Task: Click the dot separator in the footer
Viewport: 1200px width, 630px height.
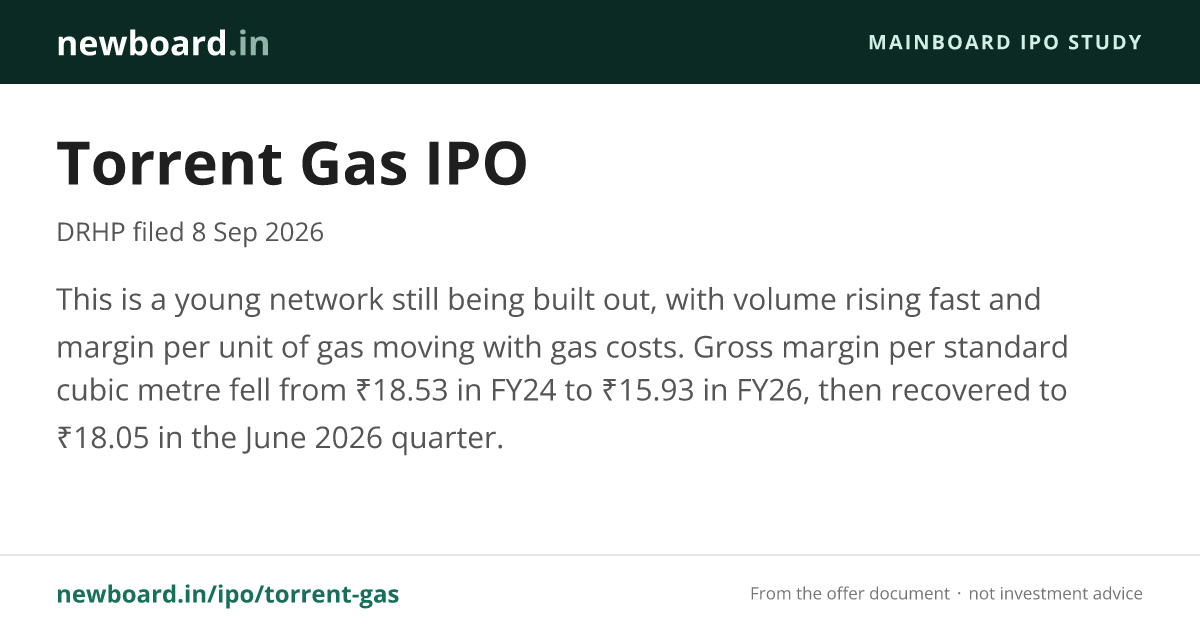Action: point(959,594)
